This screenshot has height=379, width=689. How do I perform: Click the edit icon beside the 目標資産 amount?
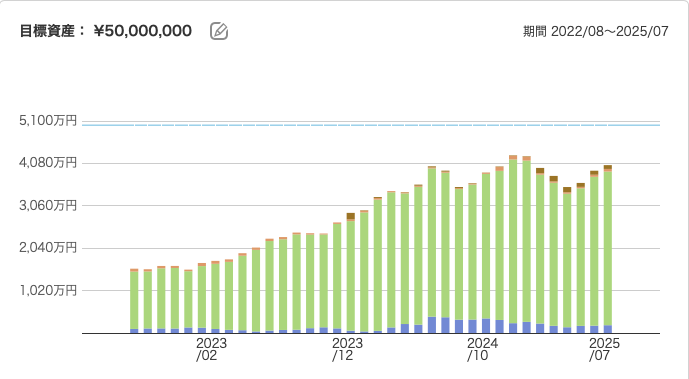pos(219,31)
